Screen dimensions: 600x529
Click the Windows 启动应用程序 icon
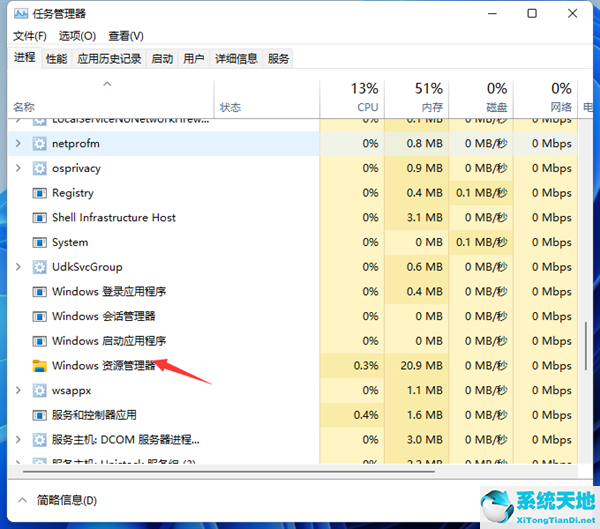point(39,341)
